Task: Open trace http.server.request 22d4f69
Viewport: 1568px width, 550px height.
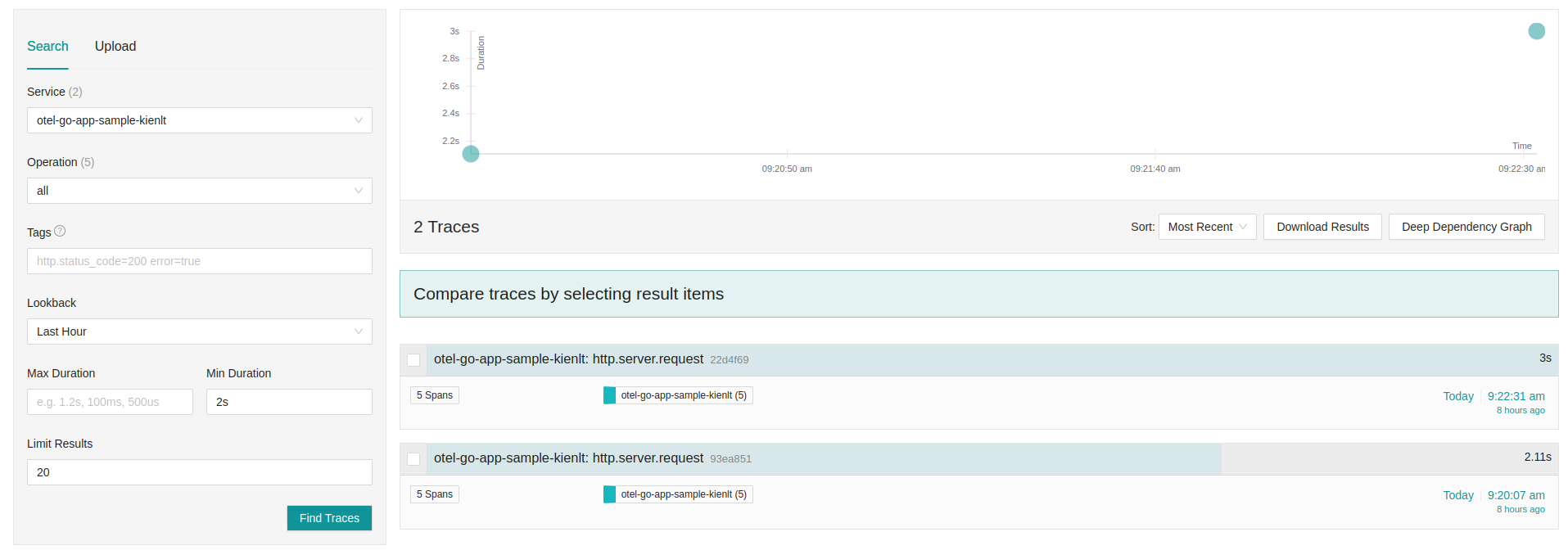Action: pos(568,359)
